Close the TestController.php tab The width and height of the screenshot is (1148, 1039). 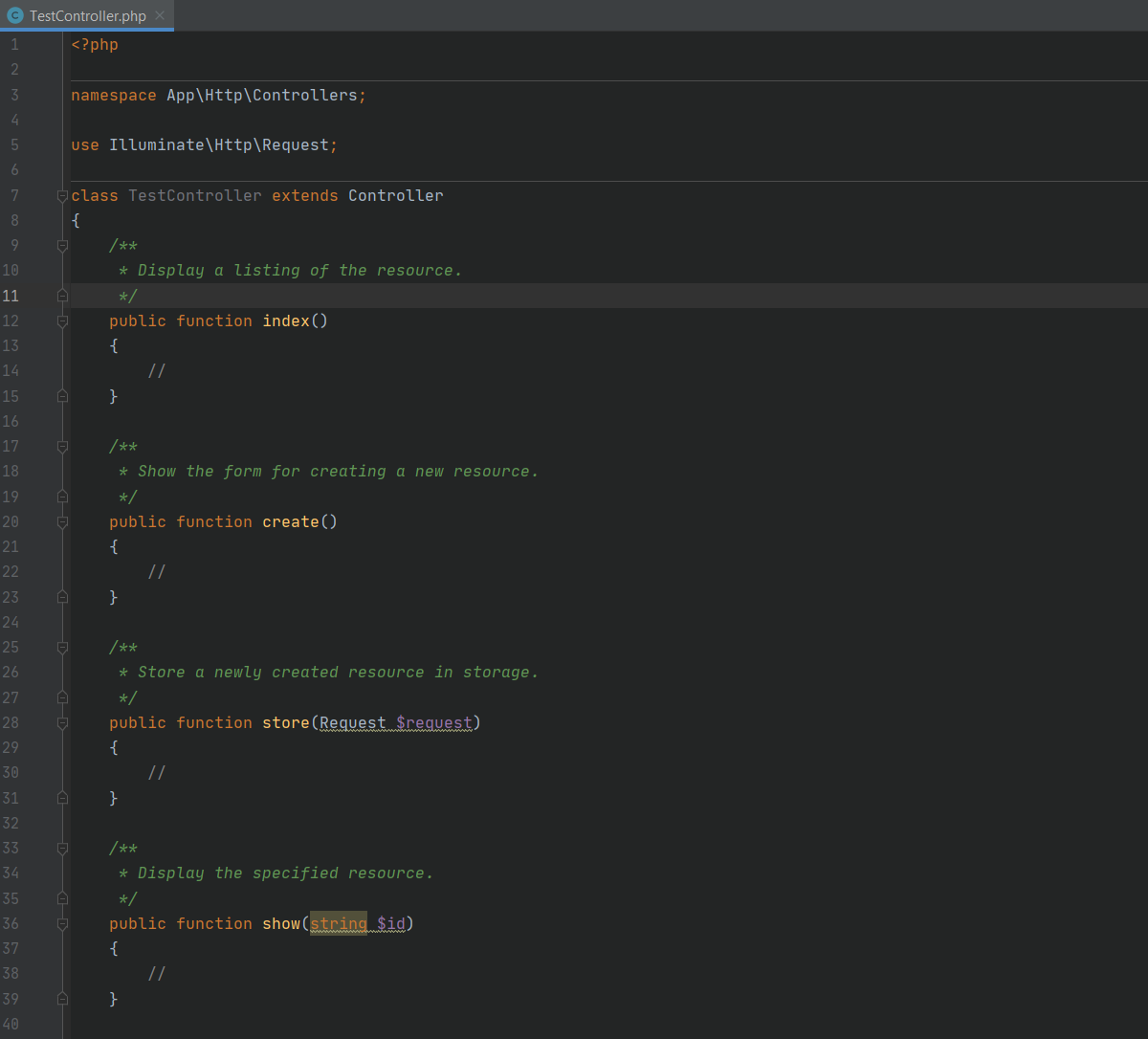coord(160,15)
